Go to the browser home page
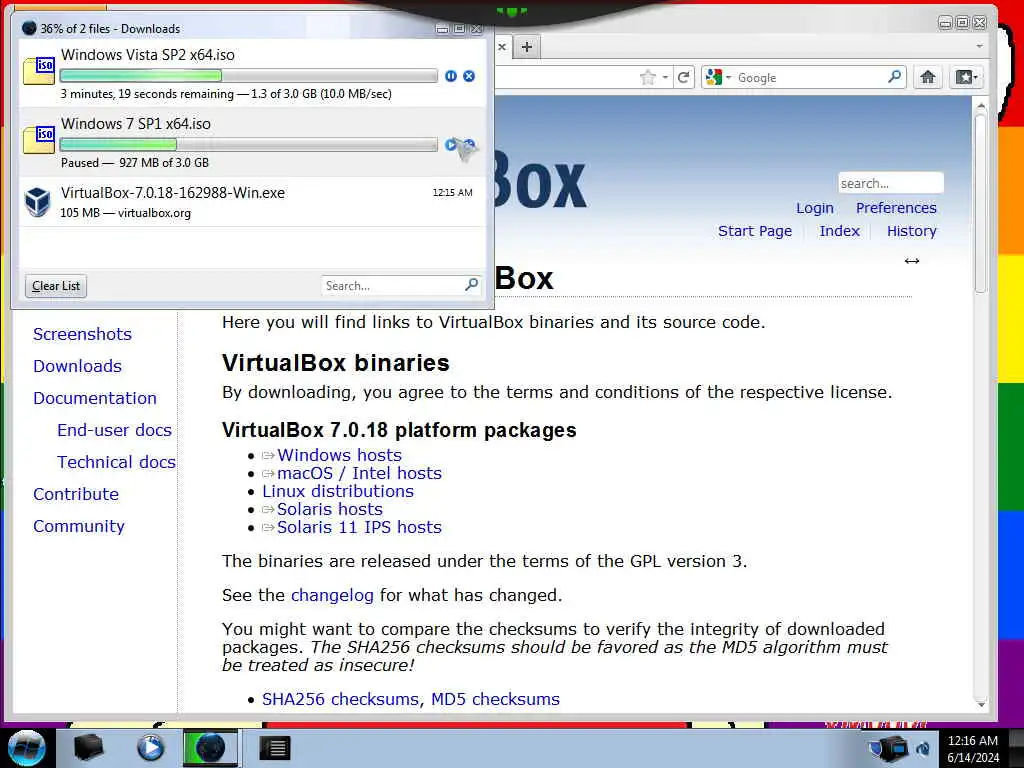Screen dimensions: 1024x768 click(927, 77)
